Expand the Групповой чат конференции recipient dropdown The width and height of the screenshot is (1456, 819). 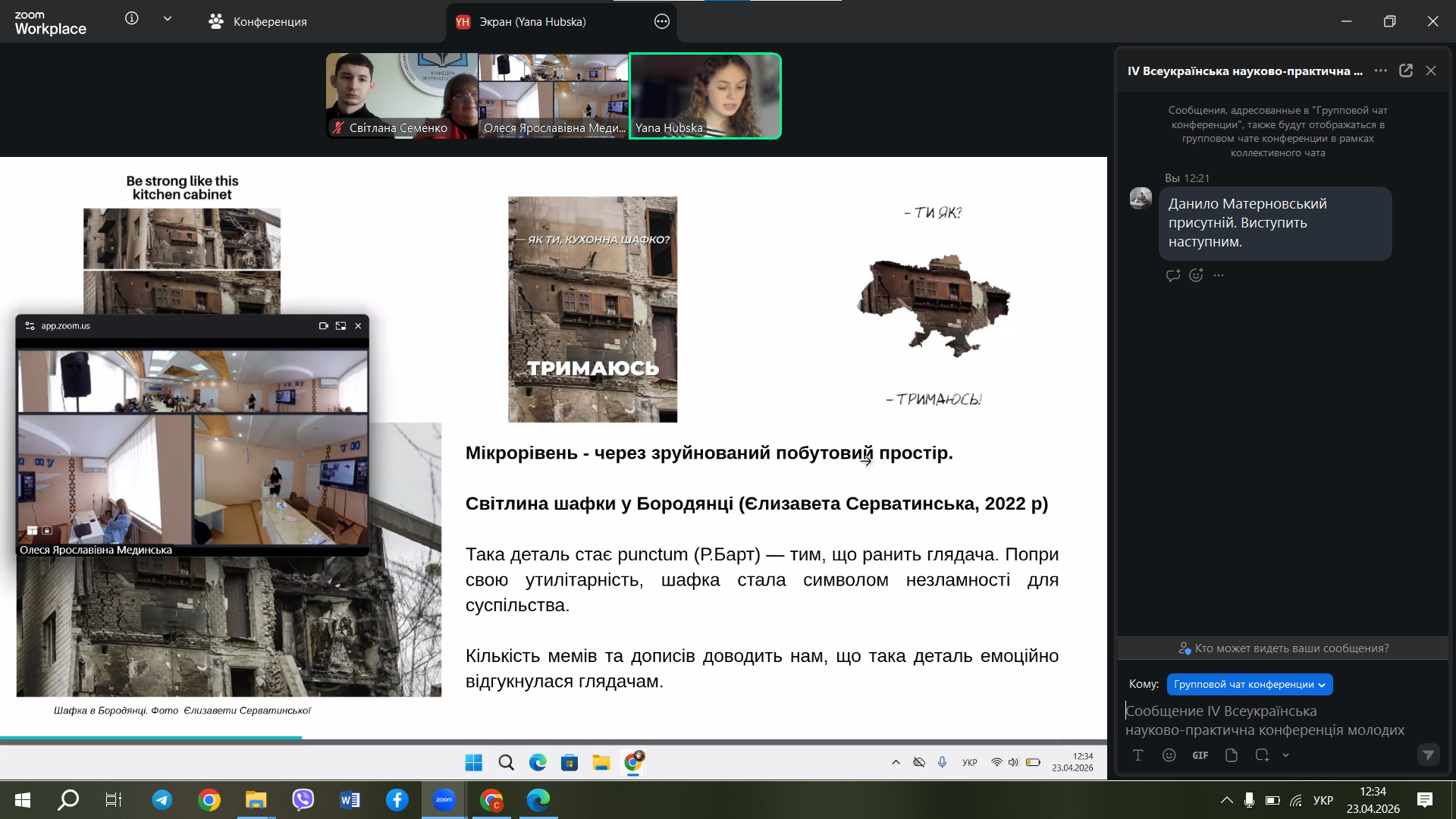(x=1249, y=684)
